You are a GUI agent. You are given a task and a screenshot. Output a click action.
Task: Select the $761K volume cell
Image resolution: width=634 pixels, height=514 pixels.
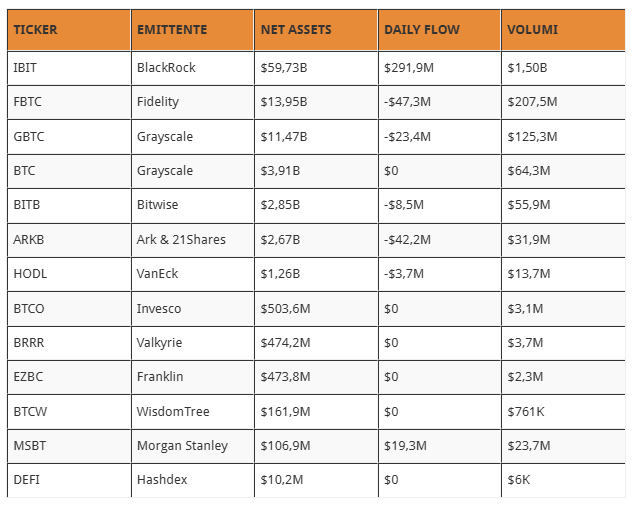click(x=563, y=412)
